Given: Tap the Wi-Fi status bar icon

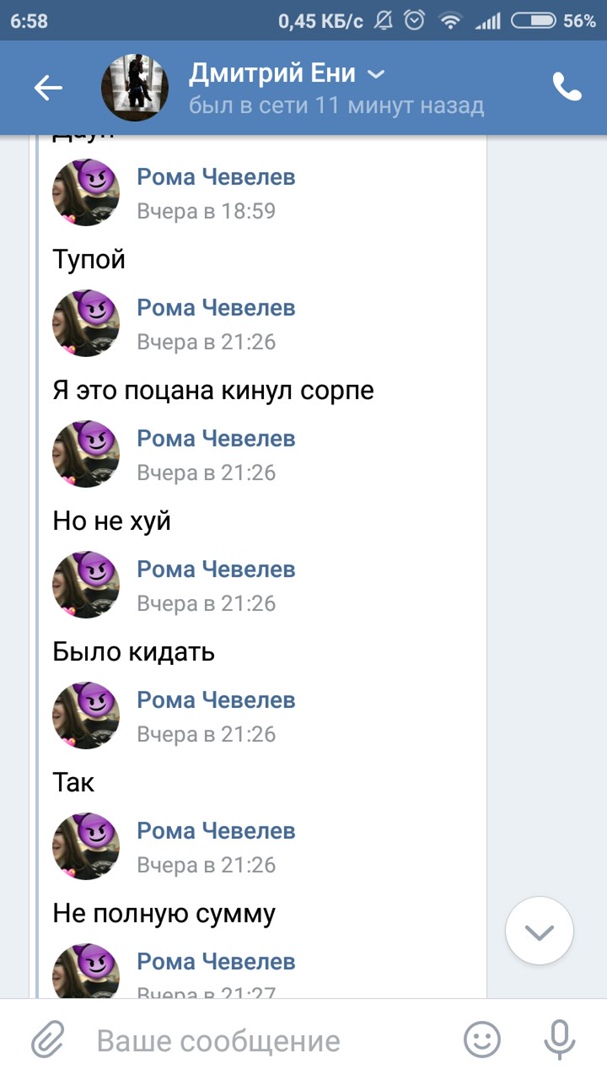Looking at the screenshot, I should (450, 21).
